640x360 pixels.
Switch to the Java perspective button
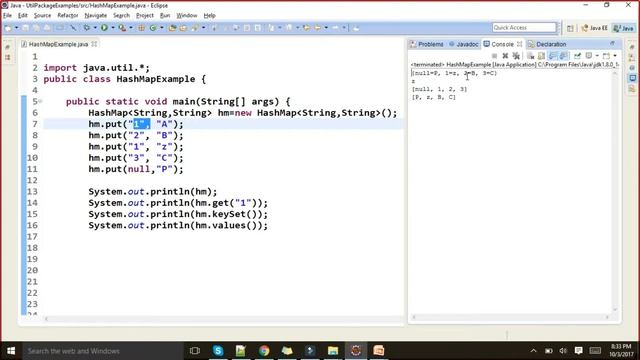[623, 28]
